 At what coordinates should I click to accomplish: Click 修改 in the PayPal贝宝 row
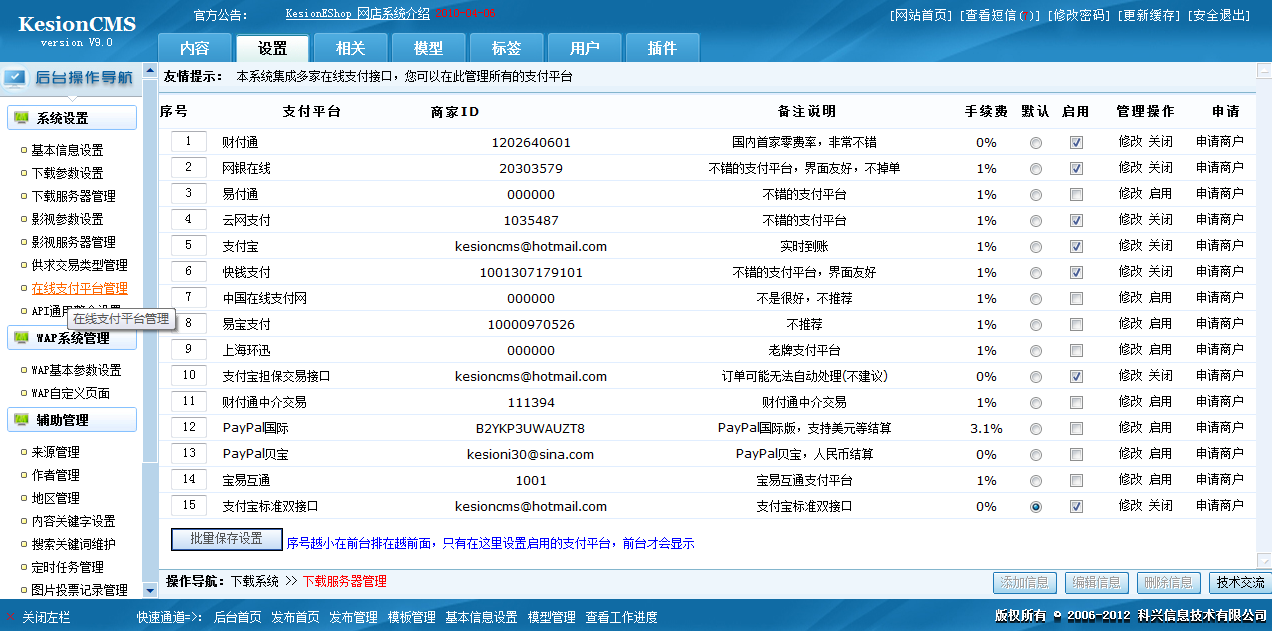point(1130,454)
